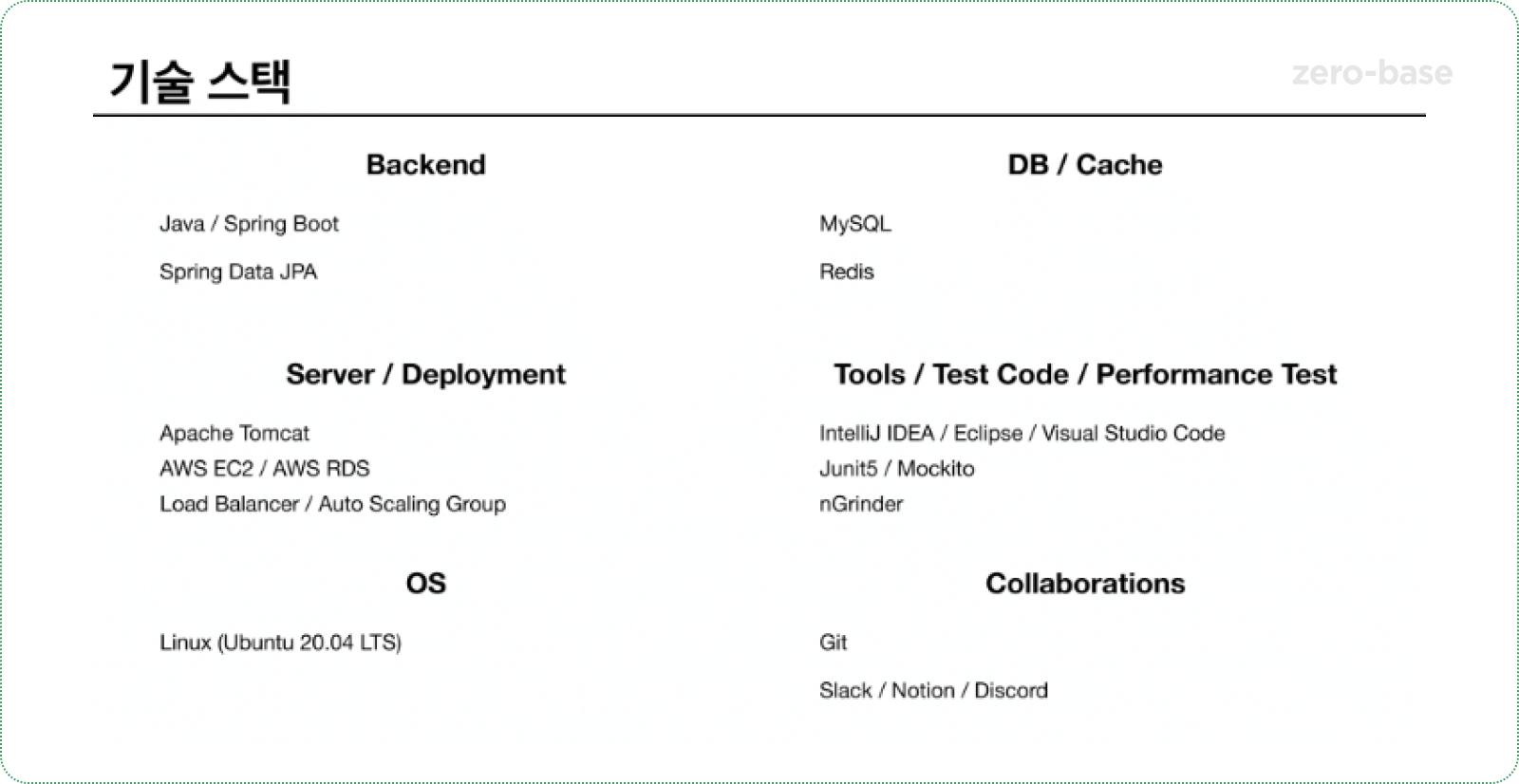Click the 'Spring Data JPA' line

pyautogui.click(x=237, y=271)
